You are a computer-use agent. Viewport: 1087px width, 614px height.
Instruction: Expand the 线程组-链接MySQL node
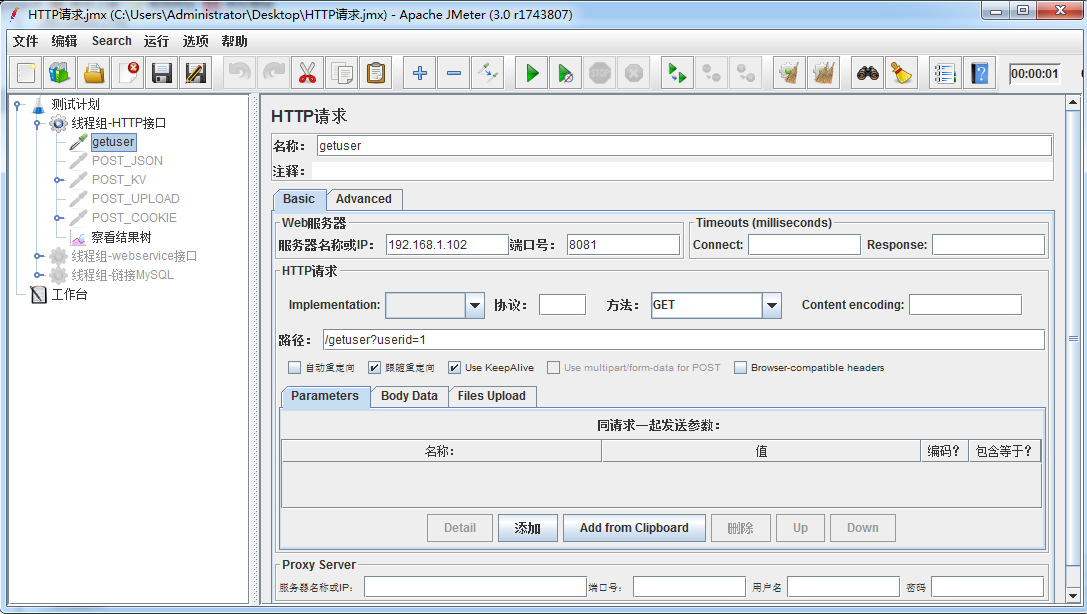click(x=38, y=275)
